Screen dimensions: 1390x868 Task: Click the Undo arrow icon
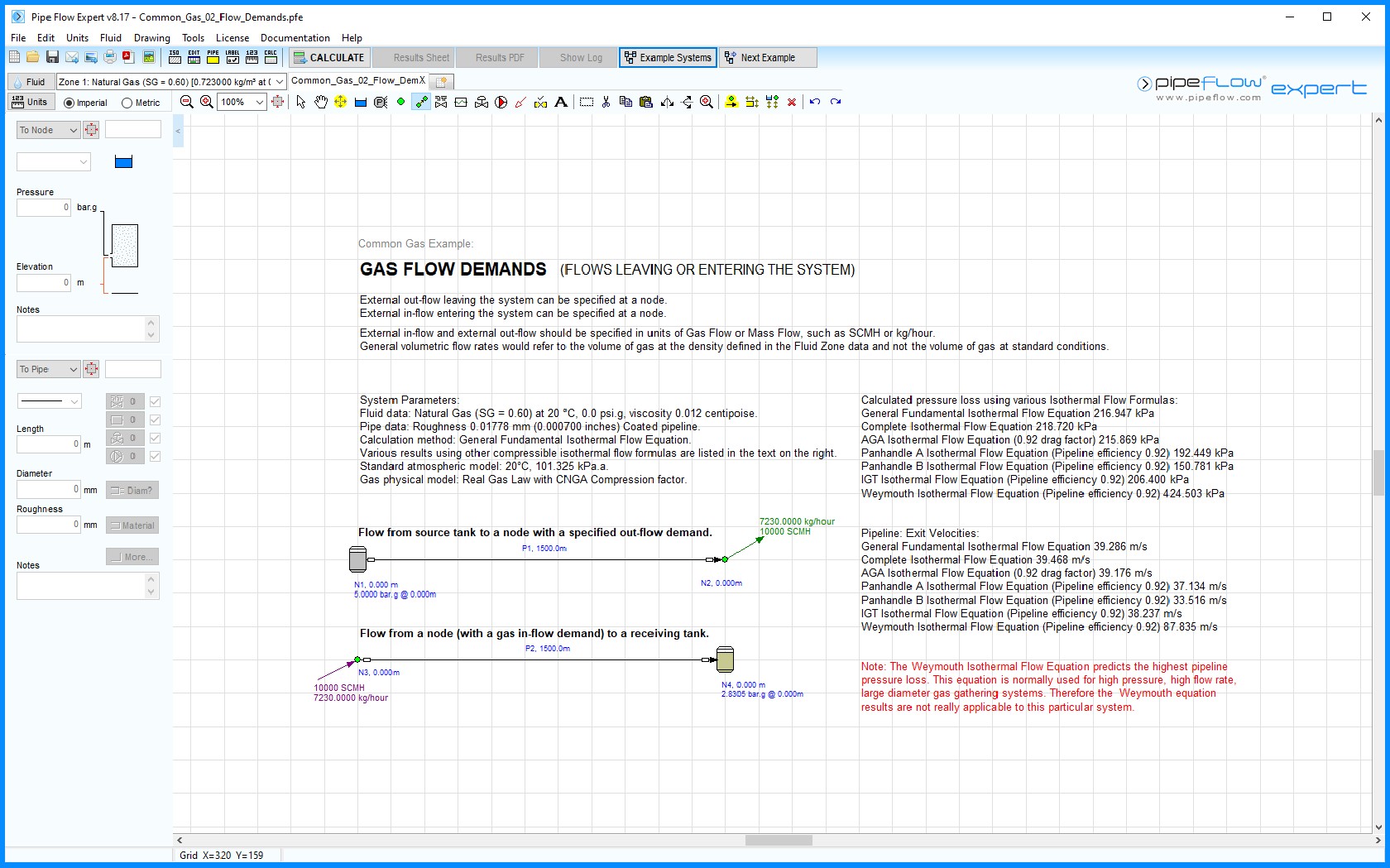pyautogui.click(x=815, y=102)
